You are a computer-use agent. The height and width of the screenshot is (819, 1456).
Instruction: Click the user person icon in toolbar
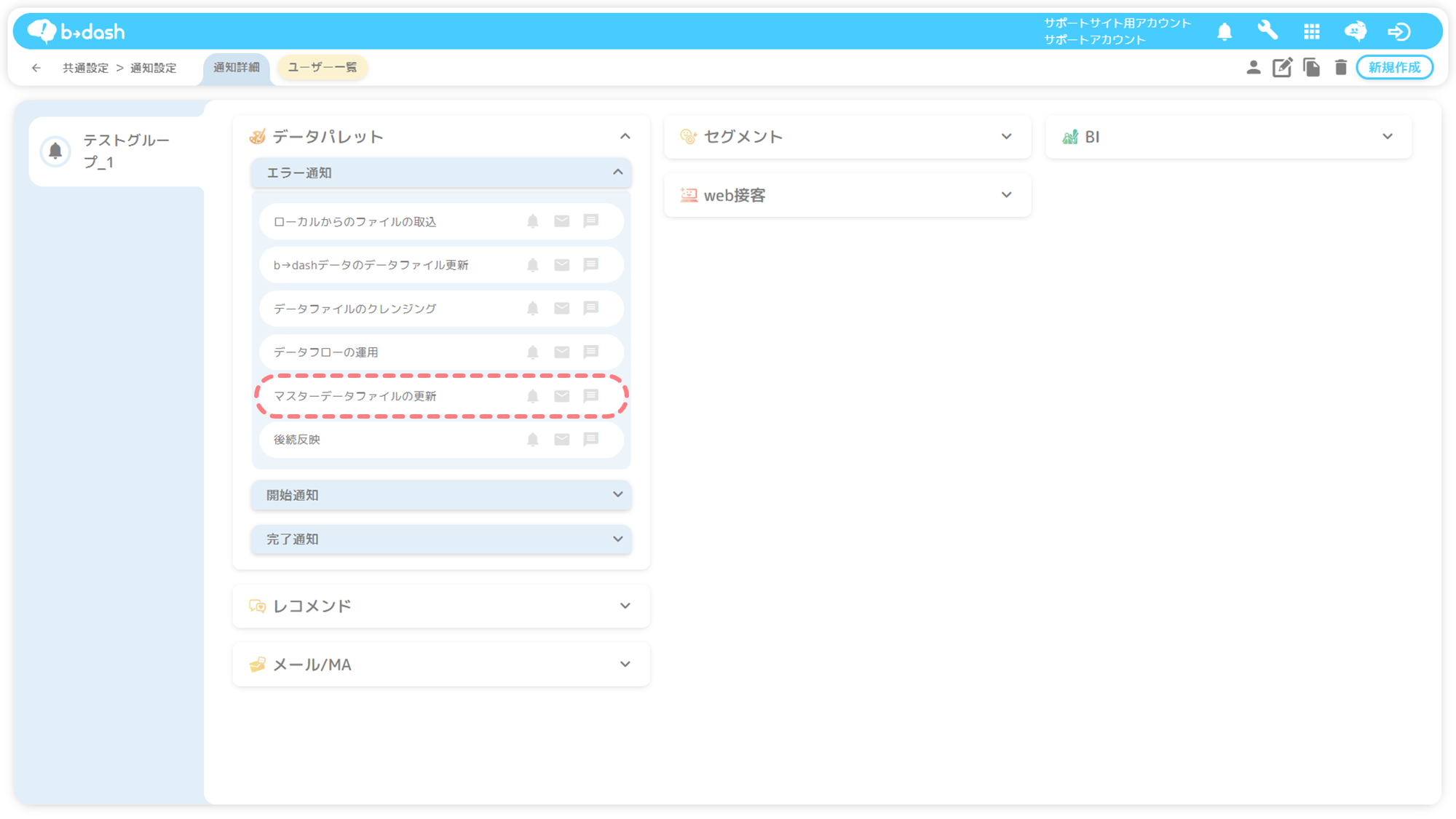1253,68
